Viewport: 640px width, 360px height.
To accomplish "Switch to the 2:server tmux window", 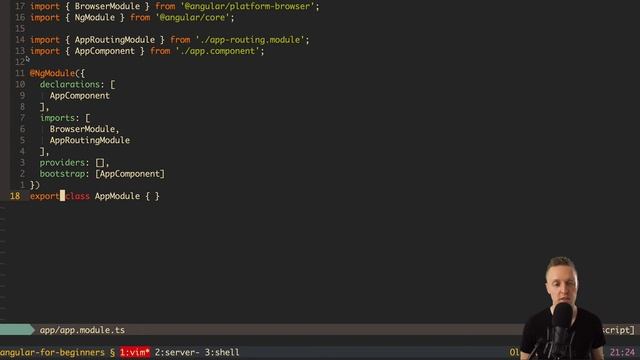I will tap(177, 352).
